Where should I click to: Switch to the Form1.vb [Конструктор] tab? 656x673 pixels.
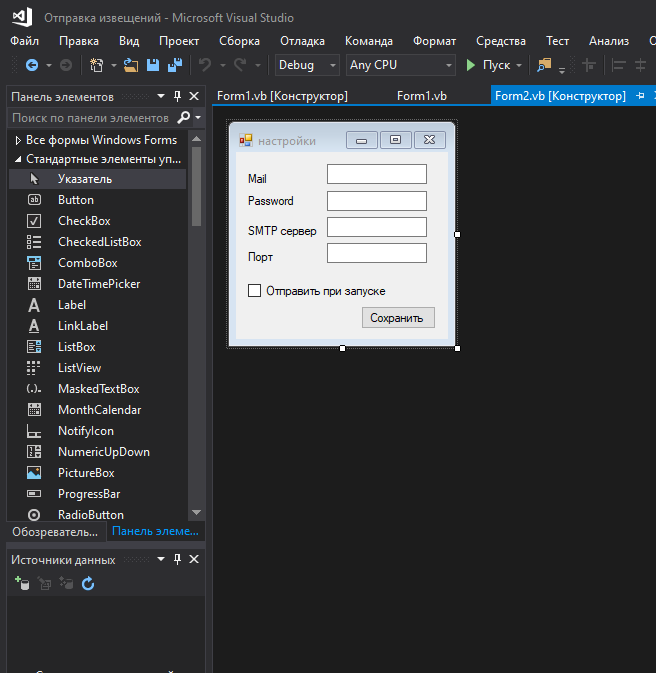(x=282, y=96)
